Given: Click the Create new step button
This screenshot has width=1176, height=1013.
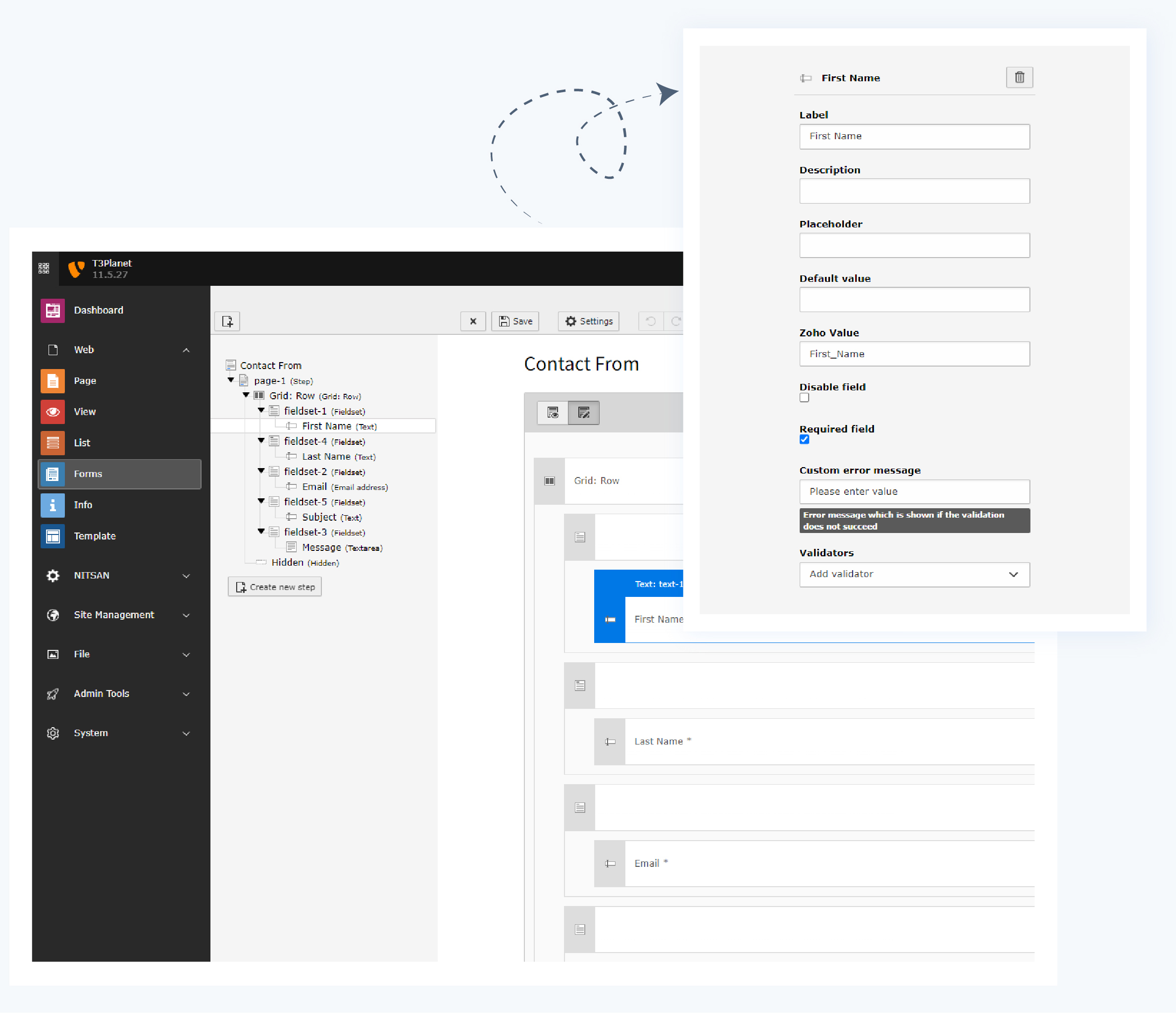Looking at the screenshot, I should point(275,586).
